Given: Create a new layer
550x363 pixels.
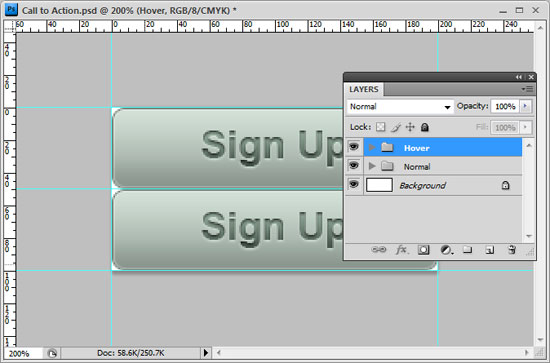Looking at the screenshot, I should pyautogui.click(x=490, y=250).
